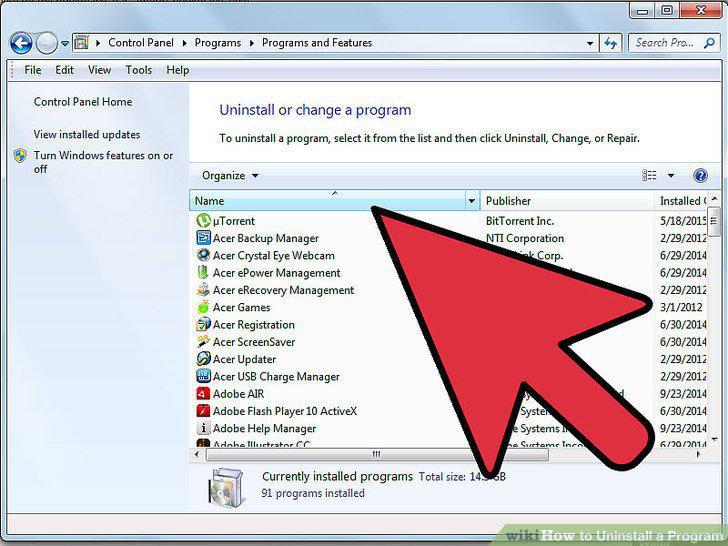Open Turn Windows features on or off

click(103, 162)
